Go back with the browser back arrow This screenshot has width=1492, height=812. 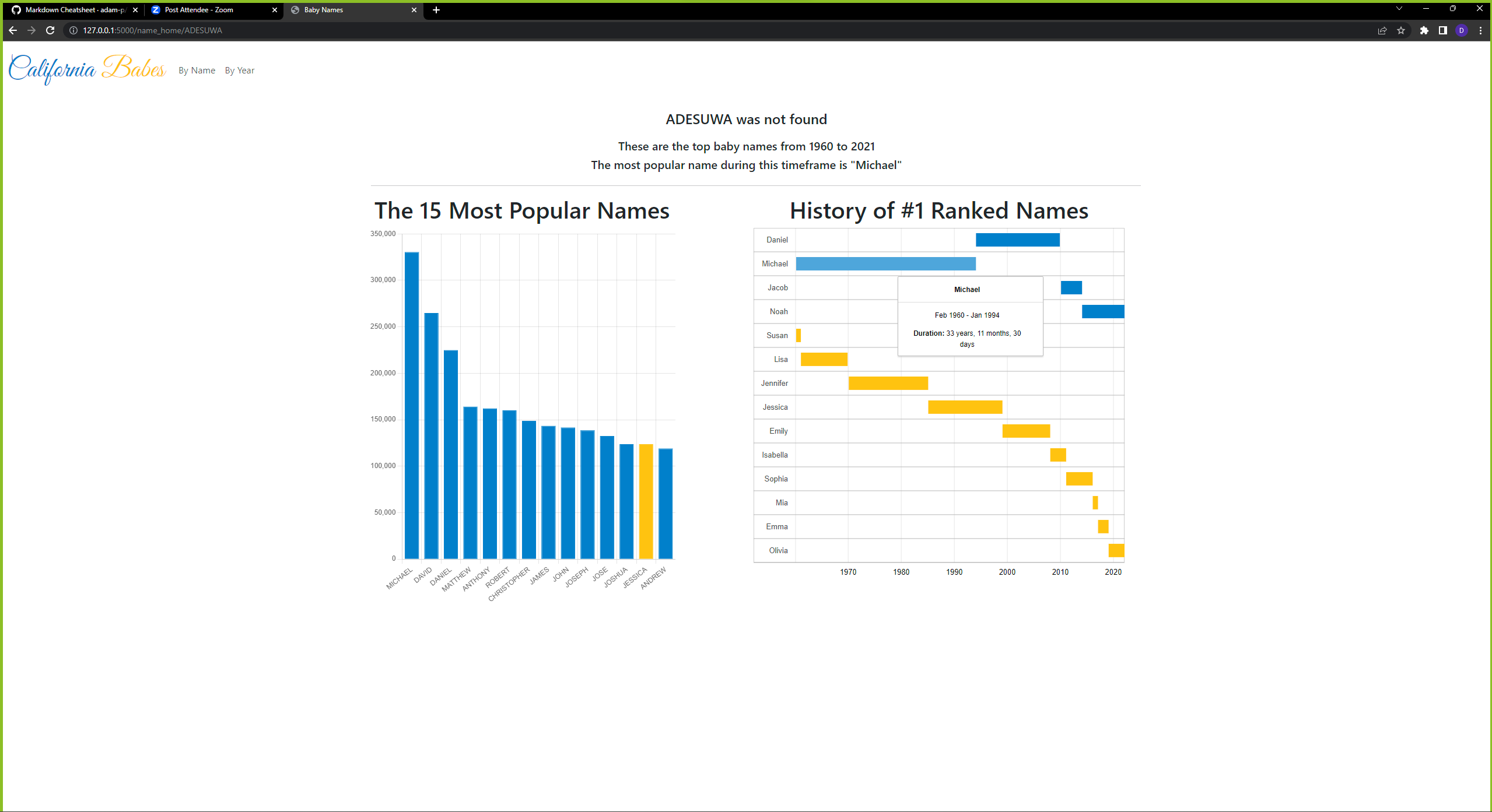point(13,30)
